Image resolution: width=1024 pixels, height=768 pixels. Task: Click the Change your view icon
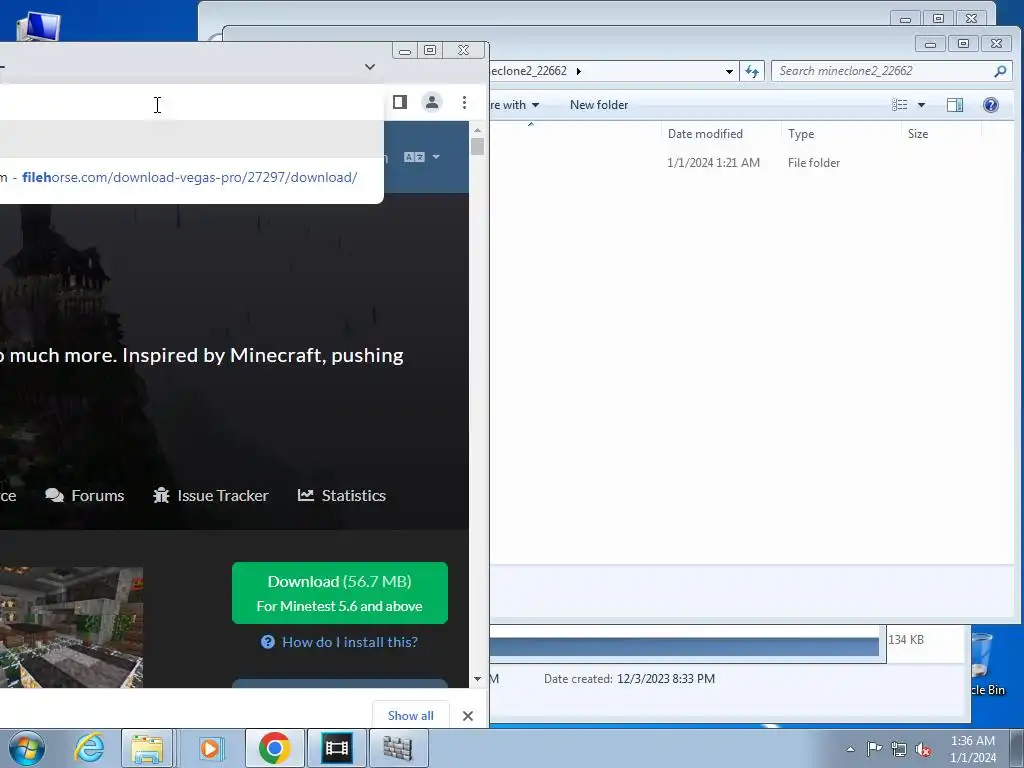pos(899,105)
